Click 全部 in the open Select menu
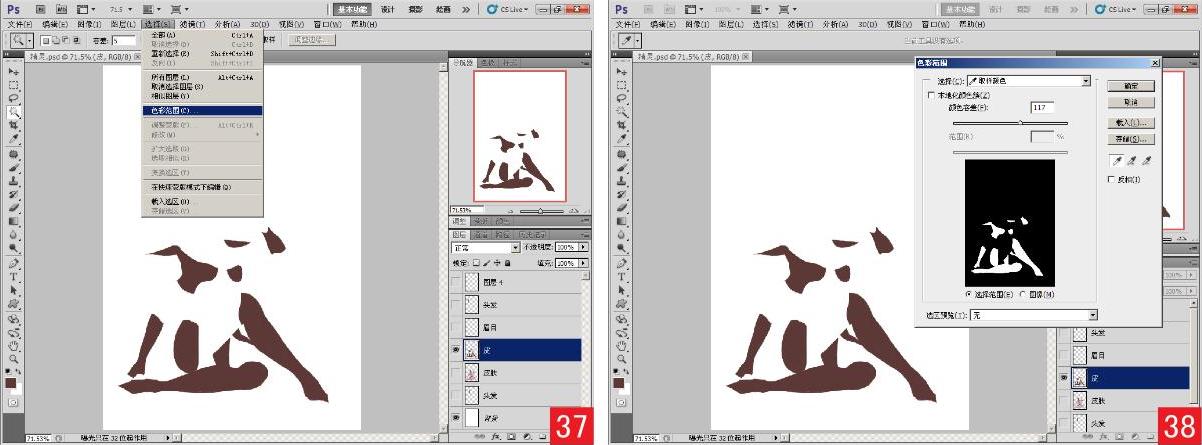 tap(202, 35)
